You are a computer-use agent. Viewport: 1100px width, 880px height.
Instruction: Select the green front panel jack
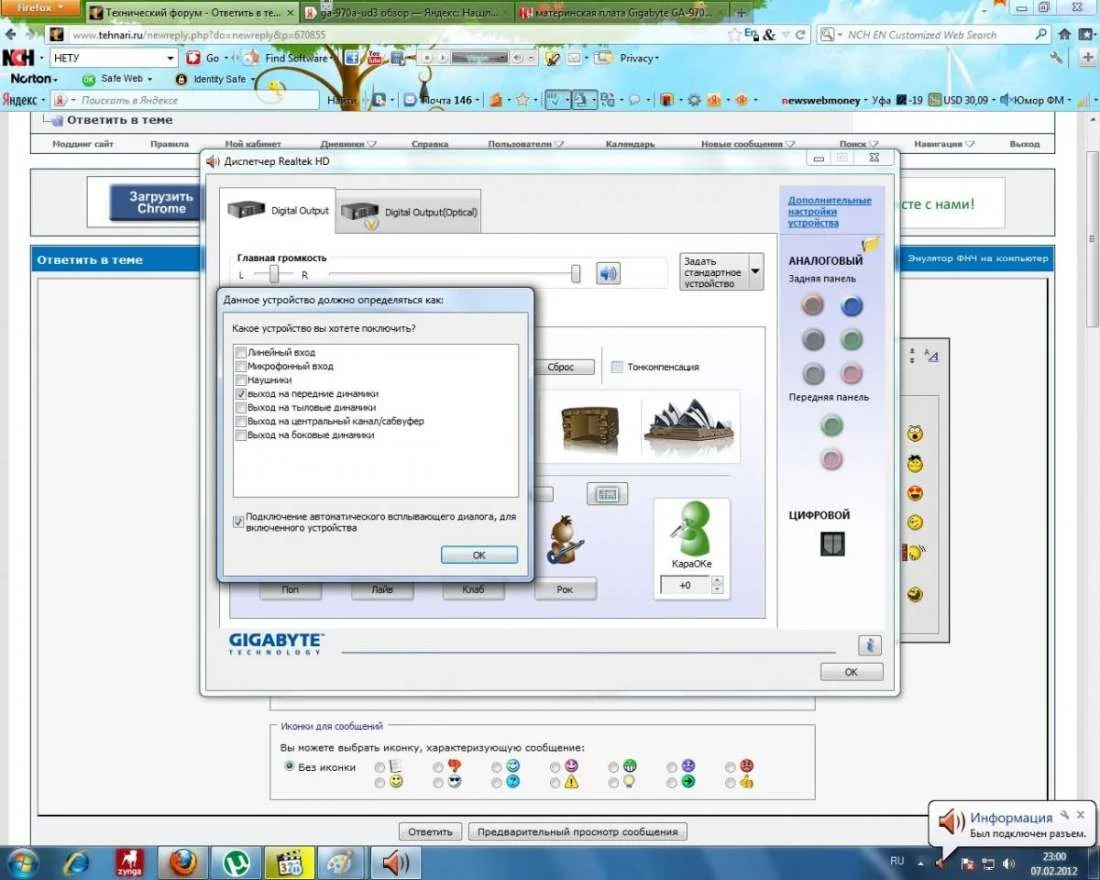tap(831, 425)
